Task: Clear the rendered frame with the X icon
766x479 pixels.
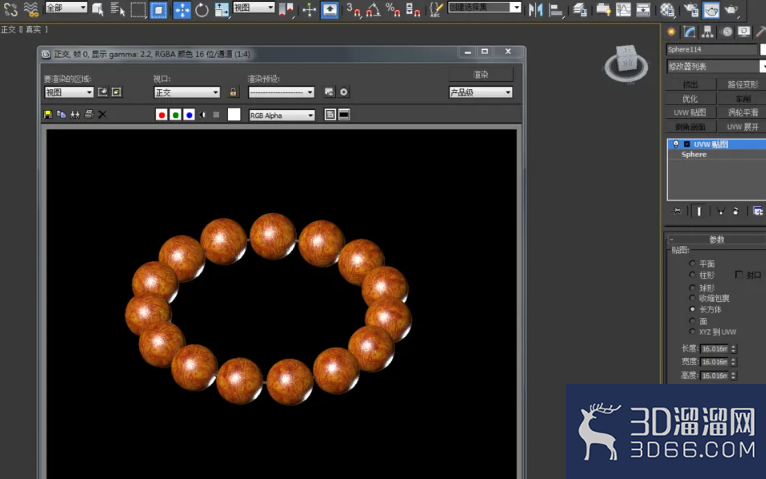Action: pyautogui.click(x=102, y=114)
